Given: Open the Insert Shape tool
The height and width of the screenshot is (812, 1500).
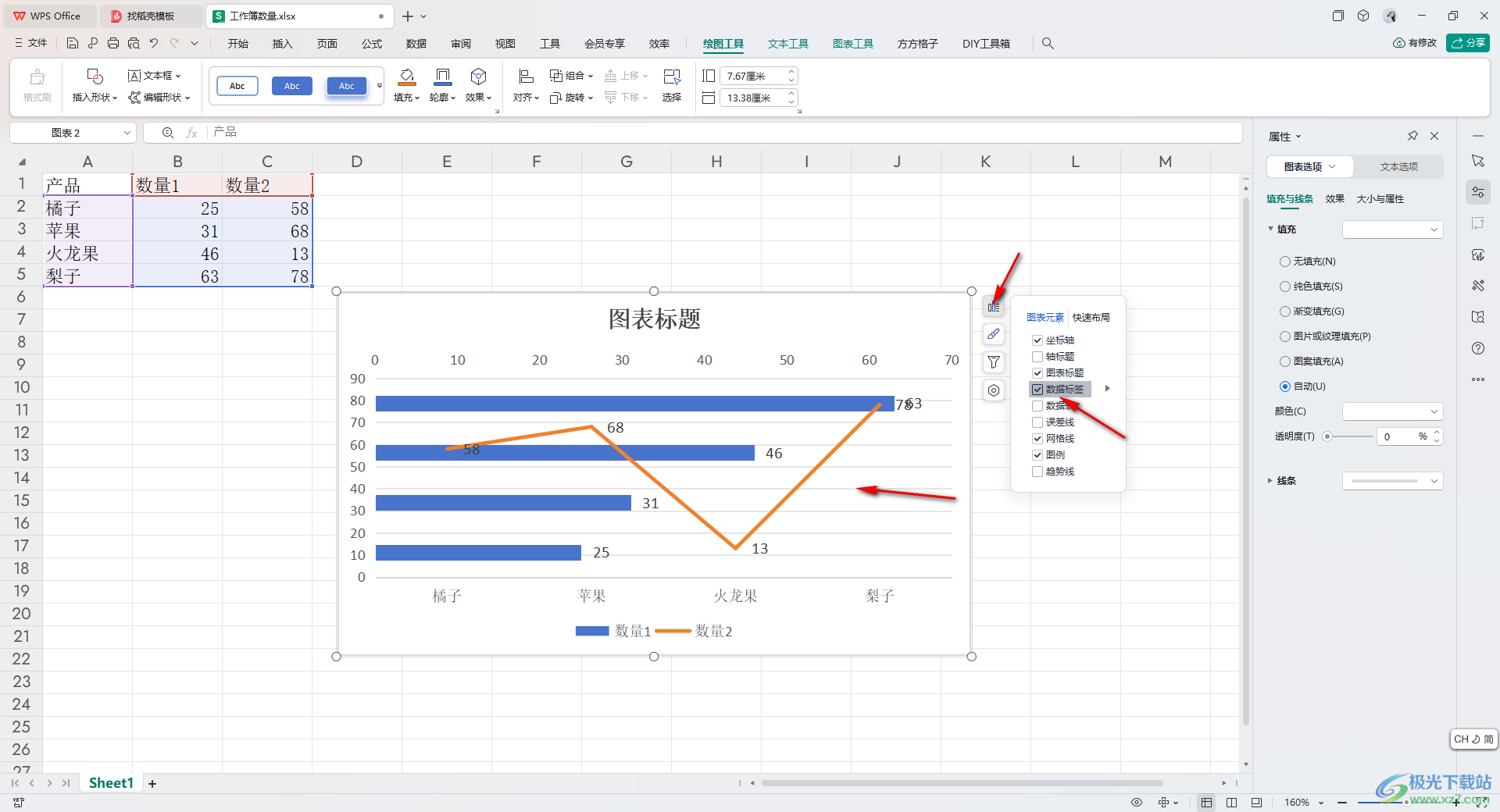Looking at the screenshot, I should pos(95,85).
